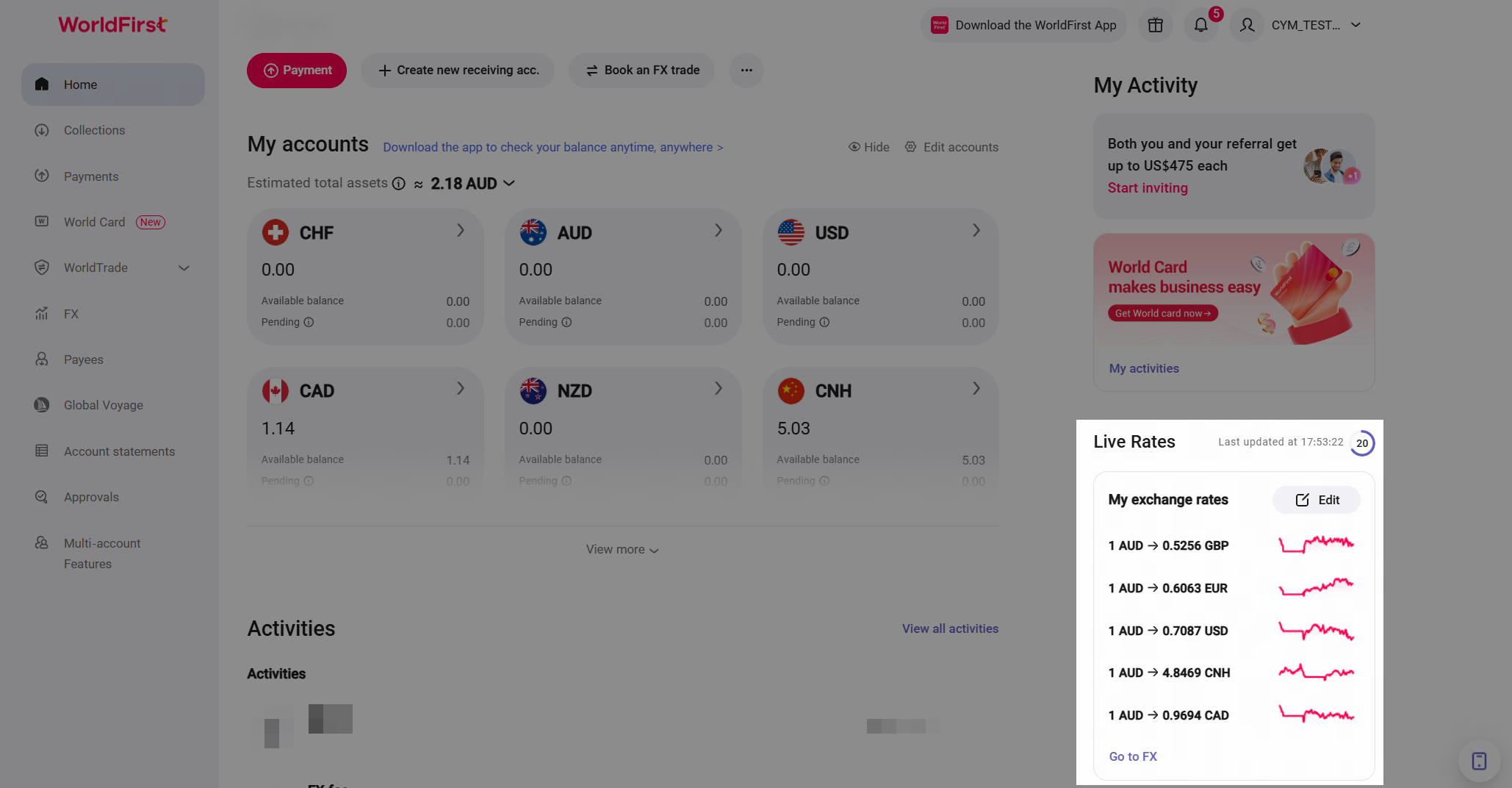Click the Live Rates refresh countdown circle
This screenshot has width=1512, height=788.
[1362, 443]
